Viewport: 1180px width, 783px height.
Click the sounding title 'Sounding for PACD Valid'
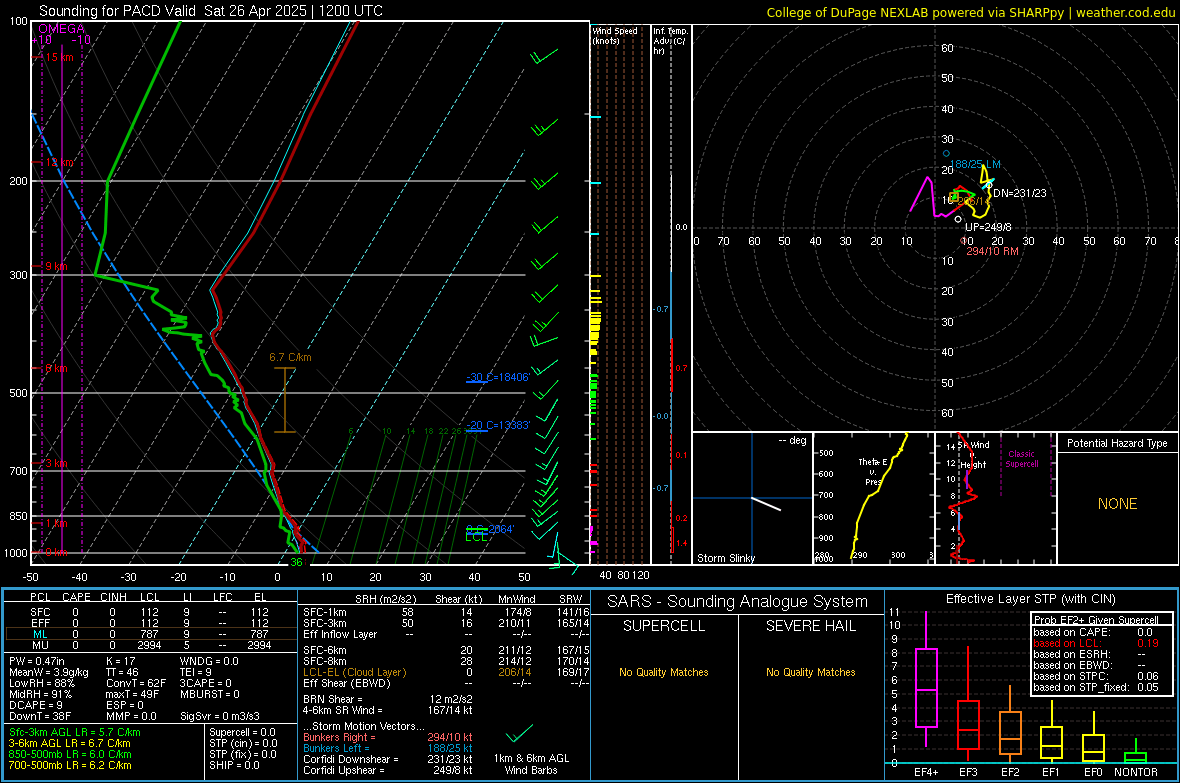[x=117, y=11]
